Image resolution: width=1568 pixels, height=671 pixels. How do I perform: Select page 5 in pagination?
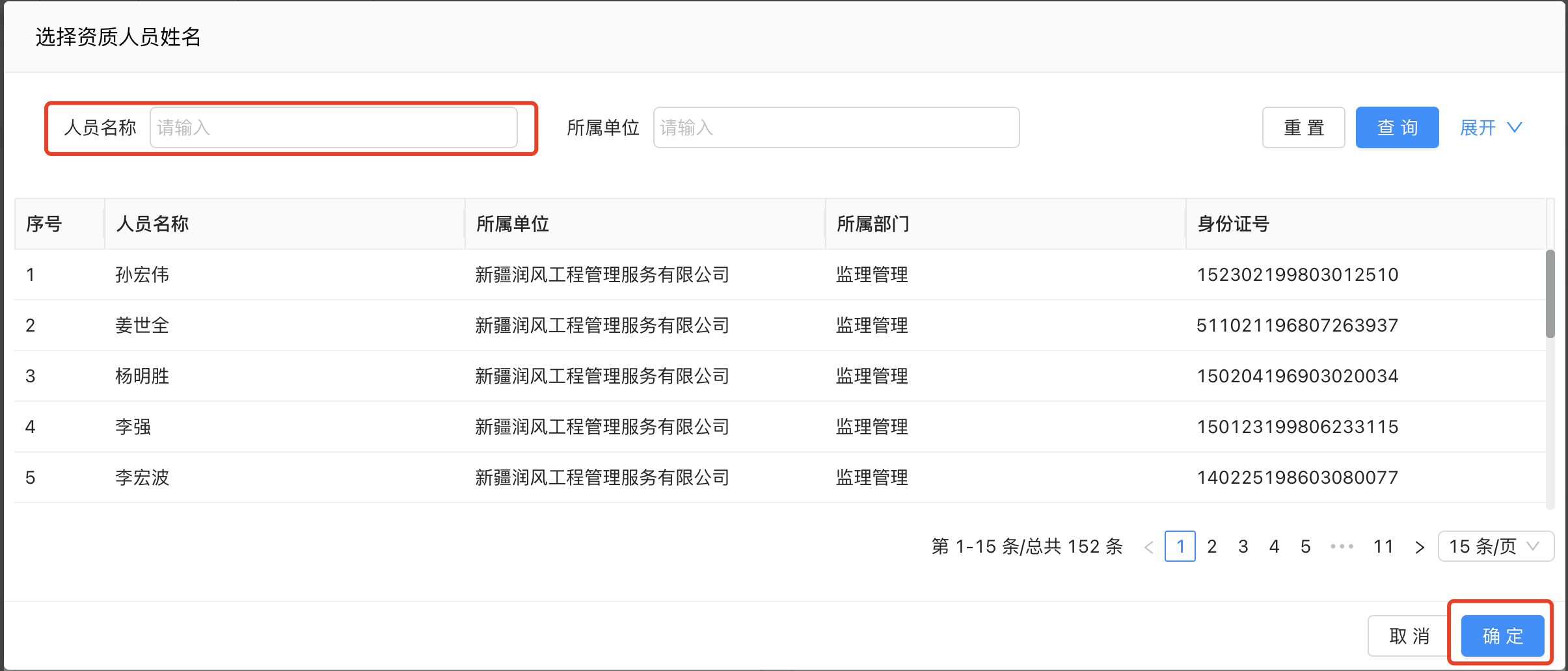pos(1305,547)
